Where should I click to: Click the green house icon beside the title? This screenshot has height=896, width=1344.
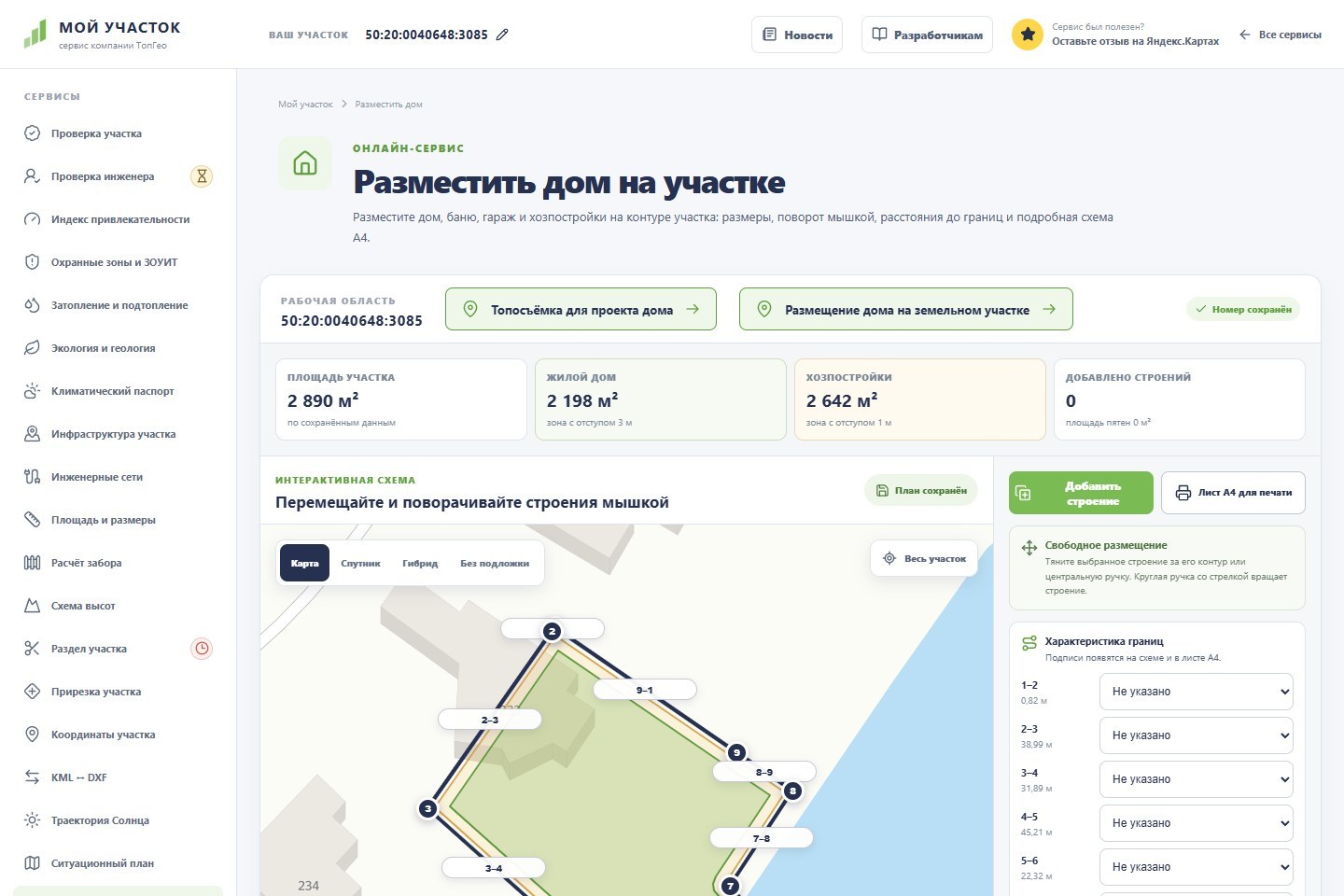(305, 164)
